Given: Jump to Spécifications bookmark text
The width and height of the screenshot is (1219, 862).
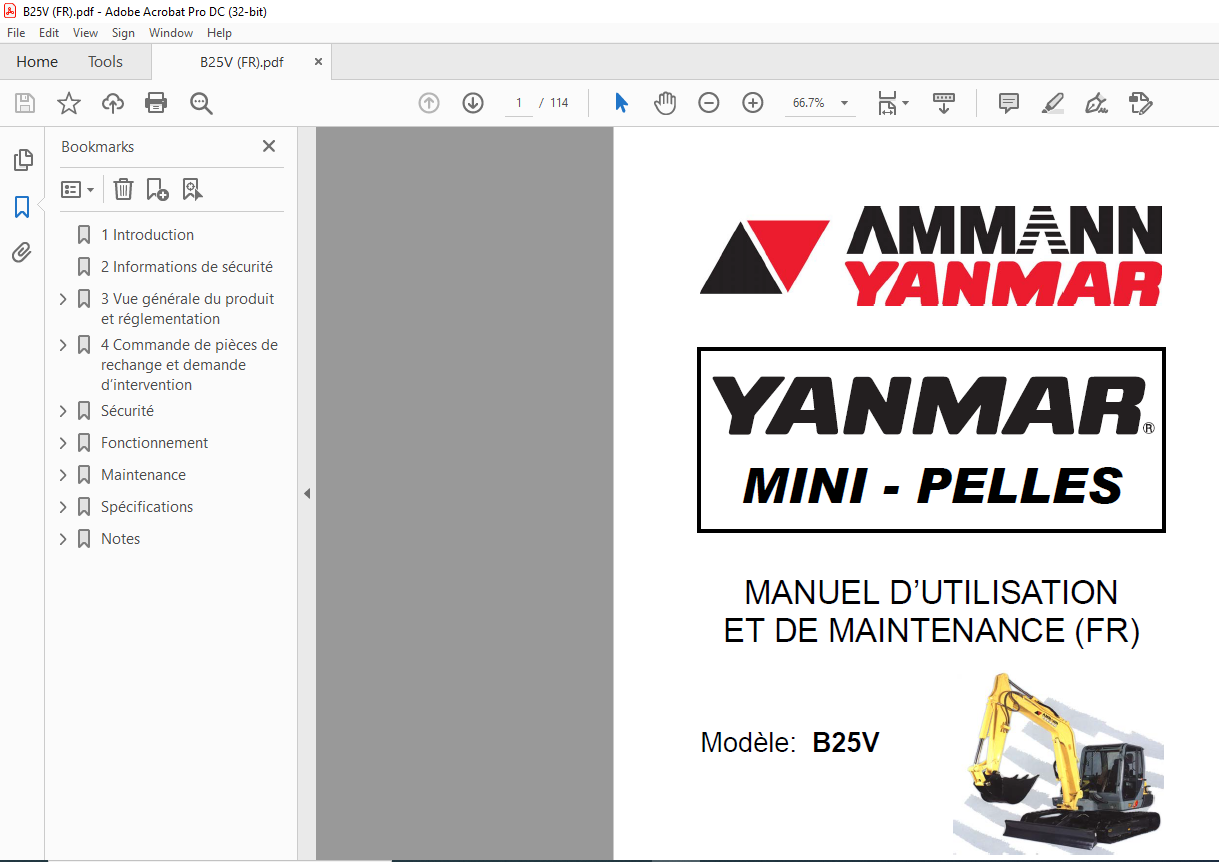Looking at the screenshot, I should (147, 507).
